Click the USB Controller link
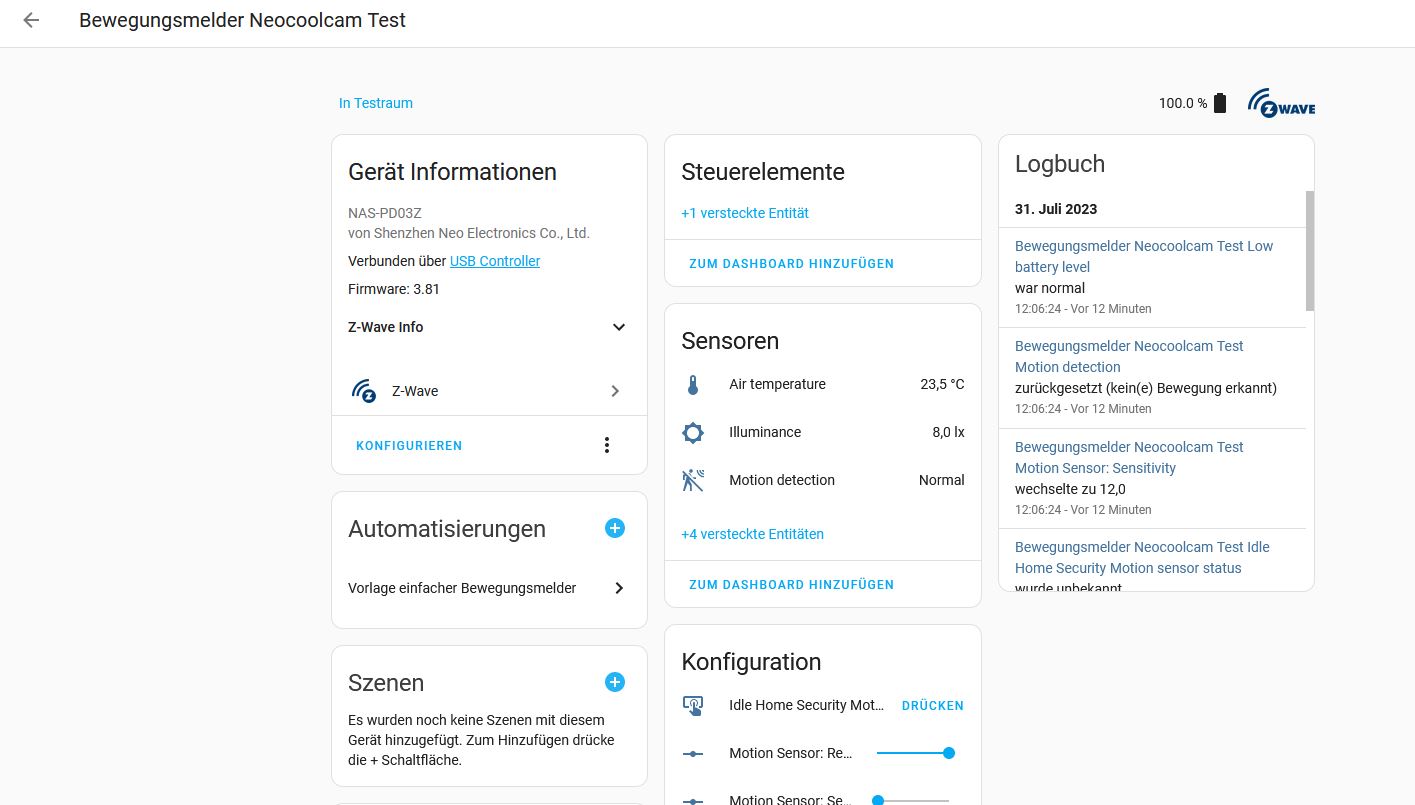Viewport: 1415px width, 805px height. [495, 261]
